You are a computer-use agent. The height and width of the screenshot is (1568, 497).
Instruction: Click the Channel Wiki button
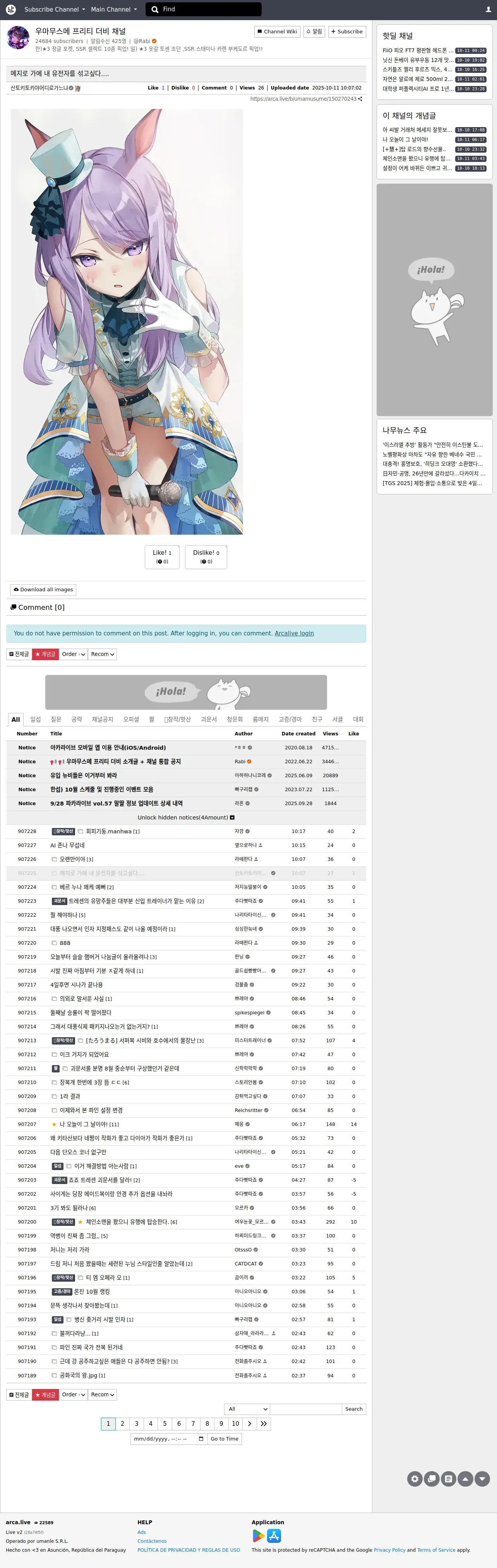[x=277, y=32]
